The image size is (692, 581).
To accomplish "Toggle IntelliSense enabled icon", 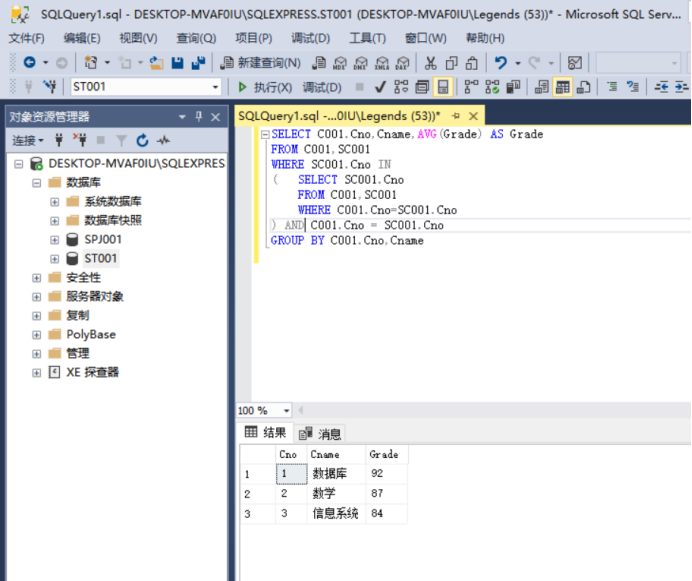I will click(443, 87).
